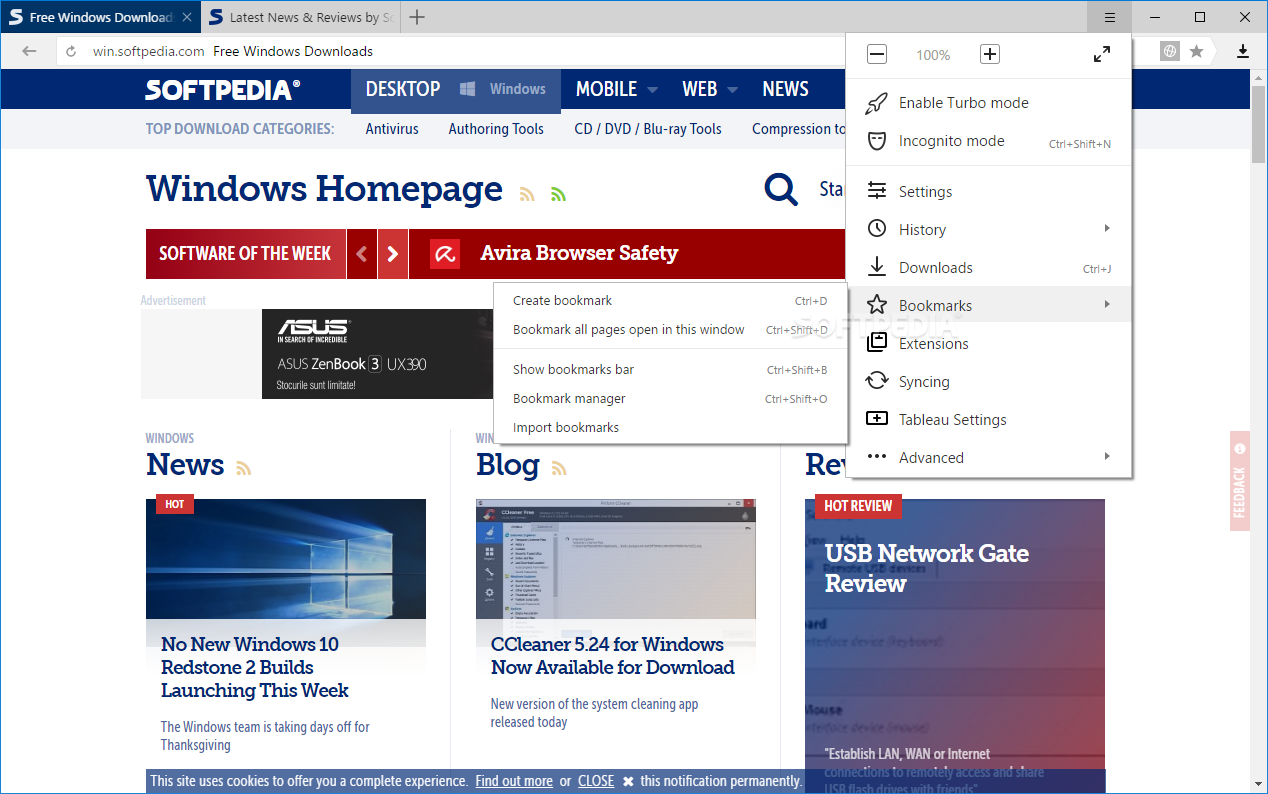Open CD / DVD / Blu-ray Tools link
The height and width of the screenshot is (794, 1268).
click(x=648, y=128)
